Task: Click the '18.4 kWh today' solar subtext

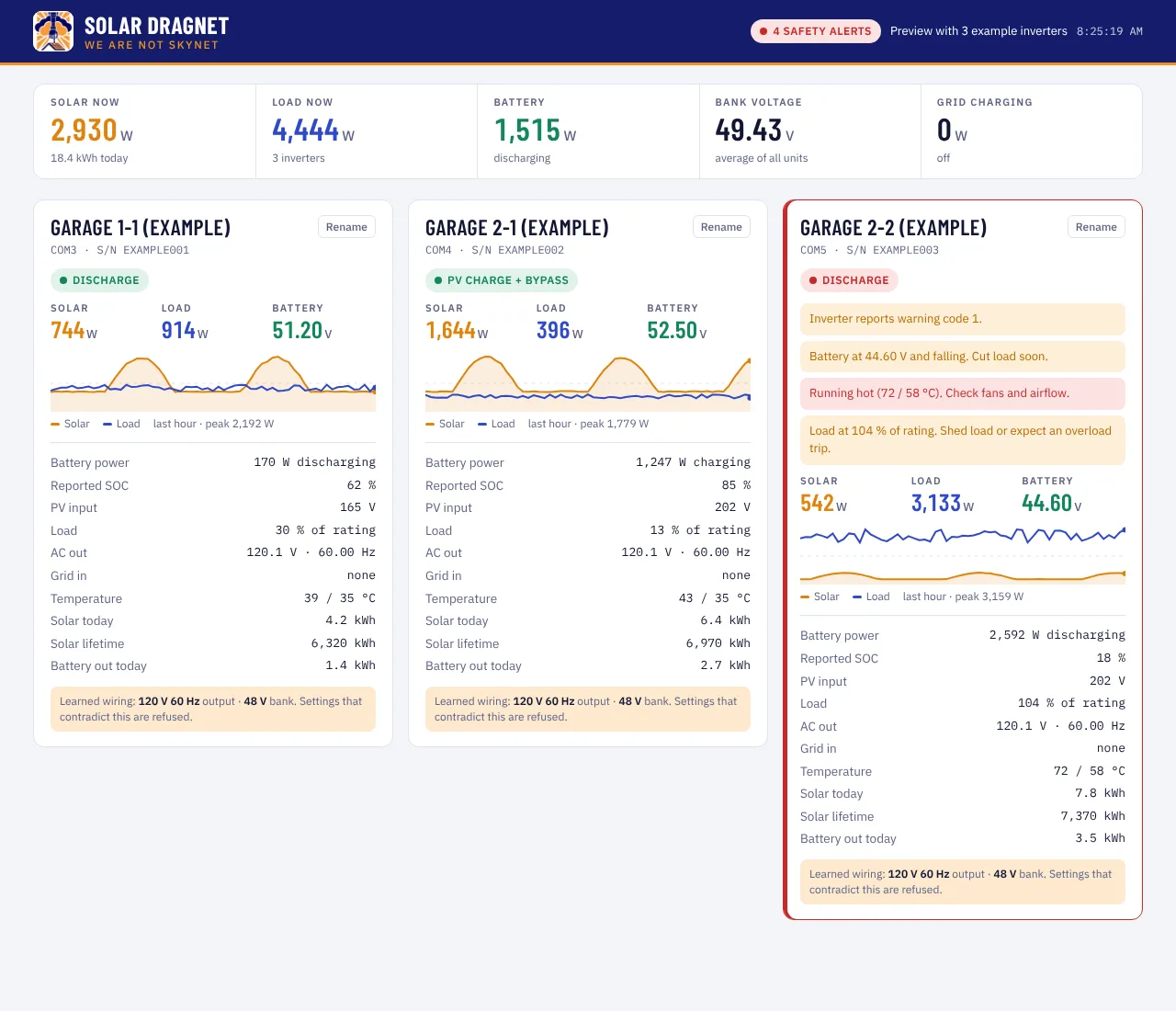Action: point(89,158)
